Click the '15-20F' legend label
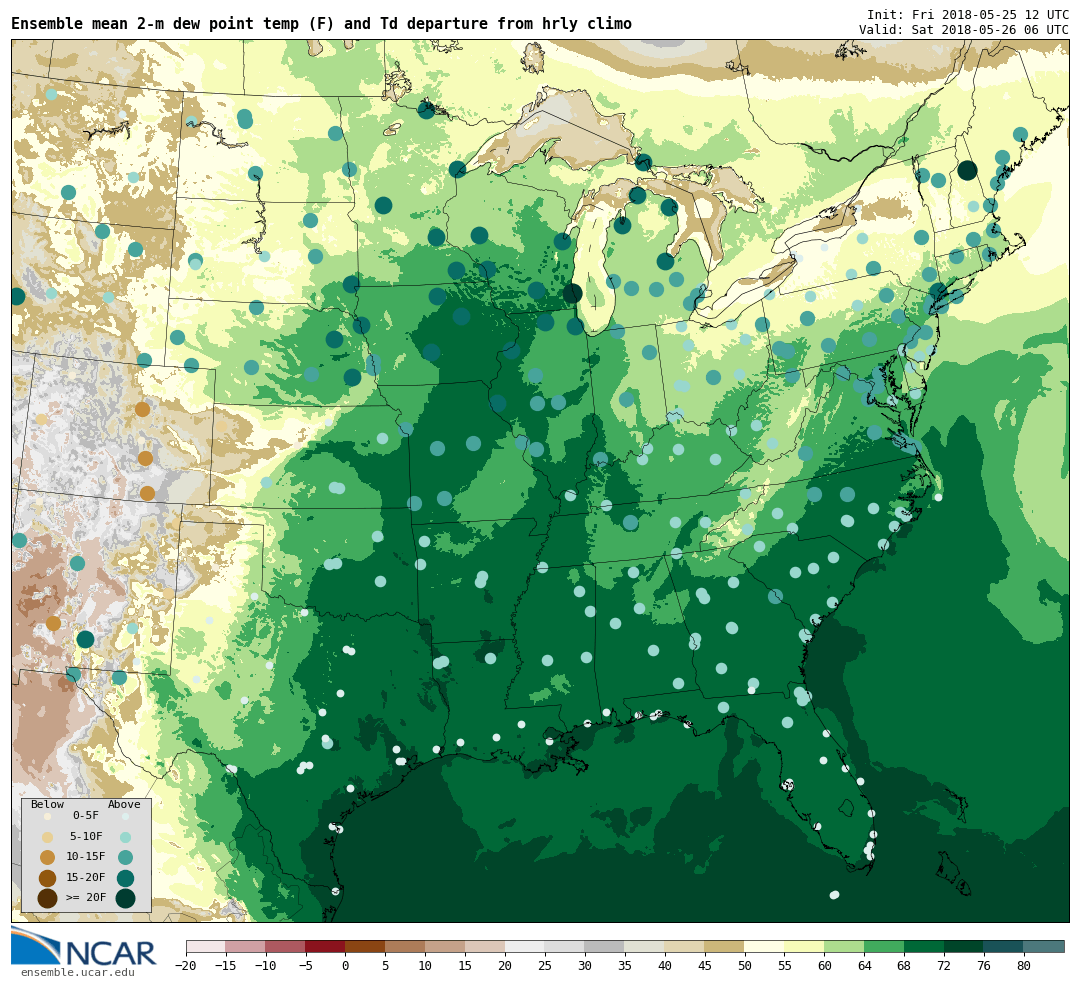 [x=86, y=878]
